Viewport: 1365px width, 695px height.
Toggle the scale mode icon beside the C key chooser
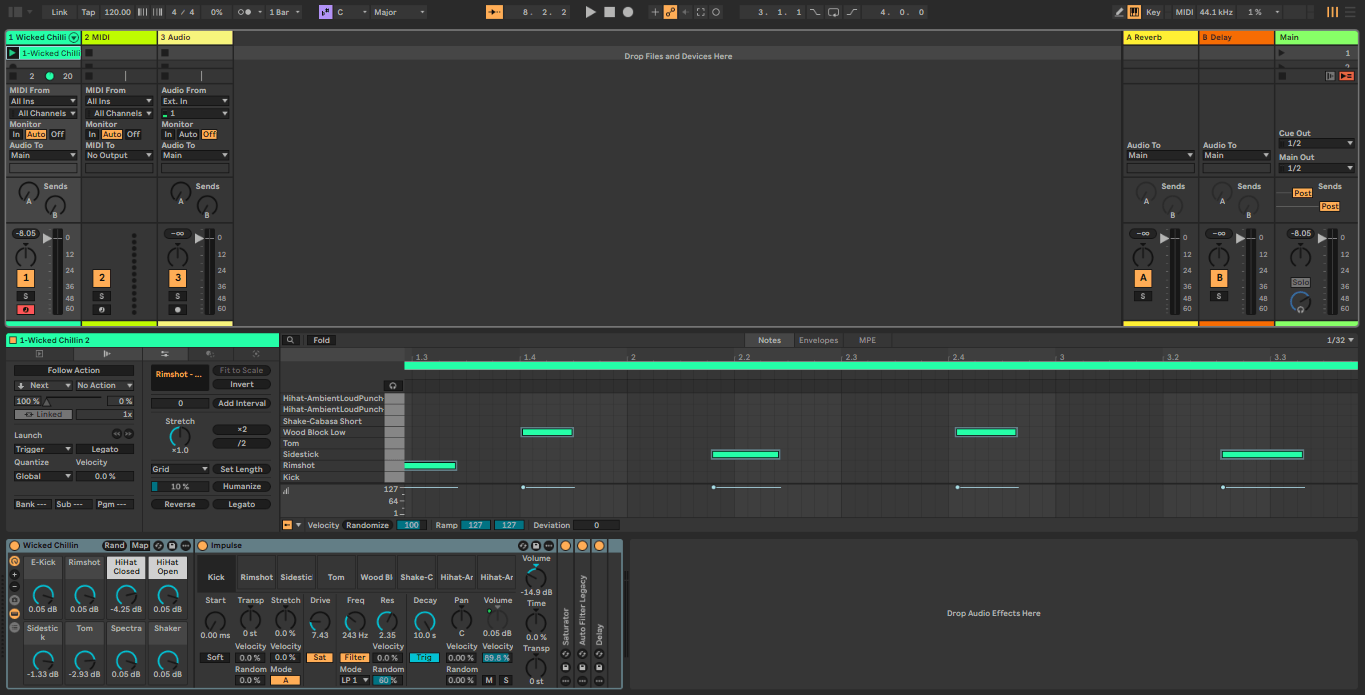325,12
